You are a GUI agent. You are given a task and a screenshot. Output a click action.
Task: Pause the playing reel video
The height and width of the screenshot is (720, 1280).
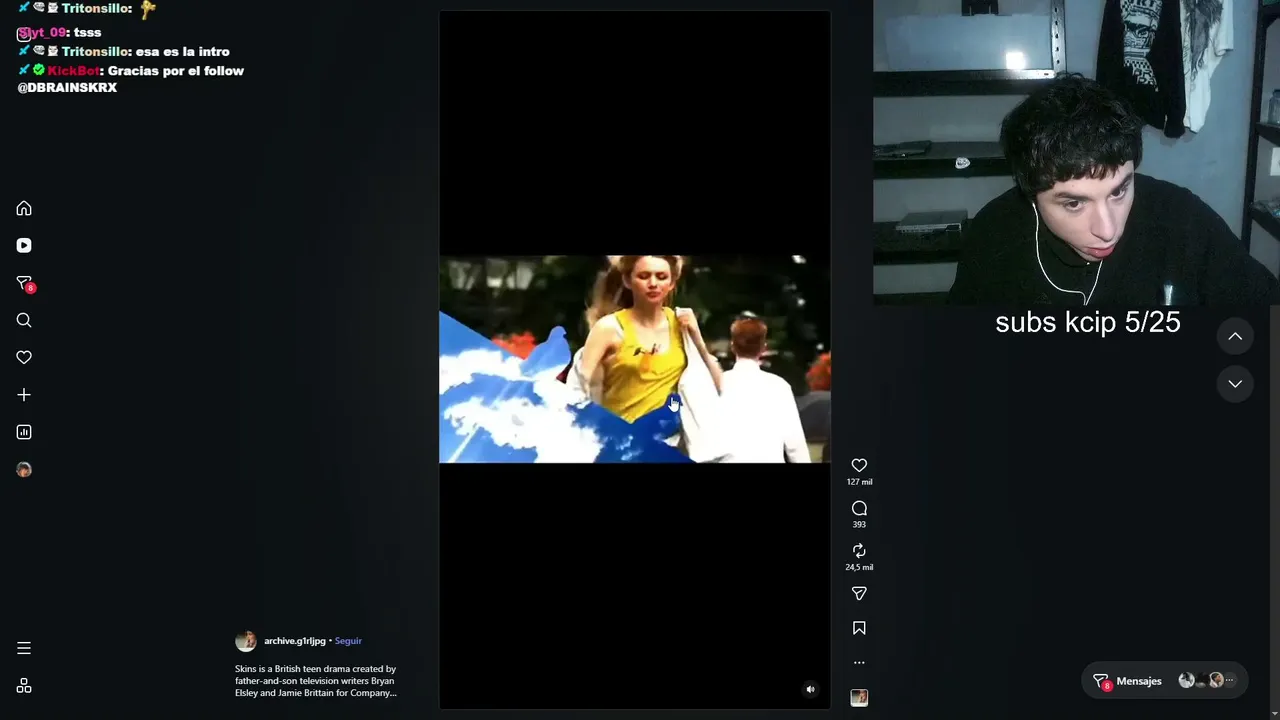(634, 359)
